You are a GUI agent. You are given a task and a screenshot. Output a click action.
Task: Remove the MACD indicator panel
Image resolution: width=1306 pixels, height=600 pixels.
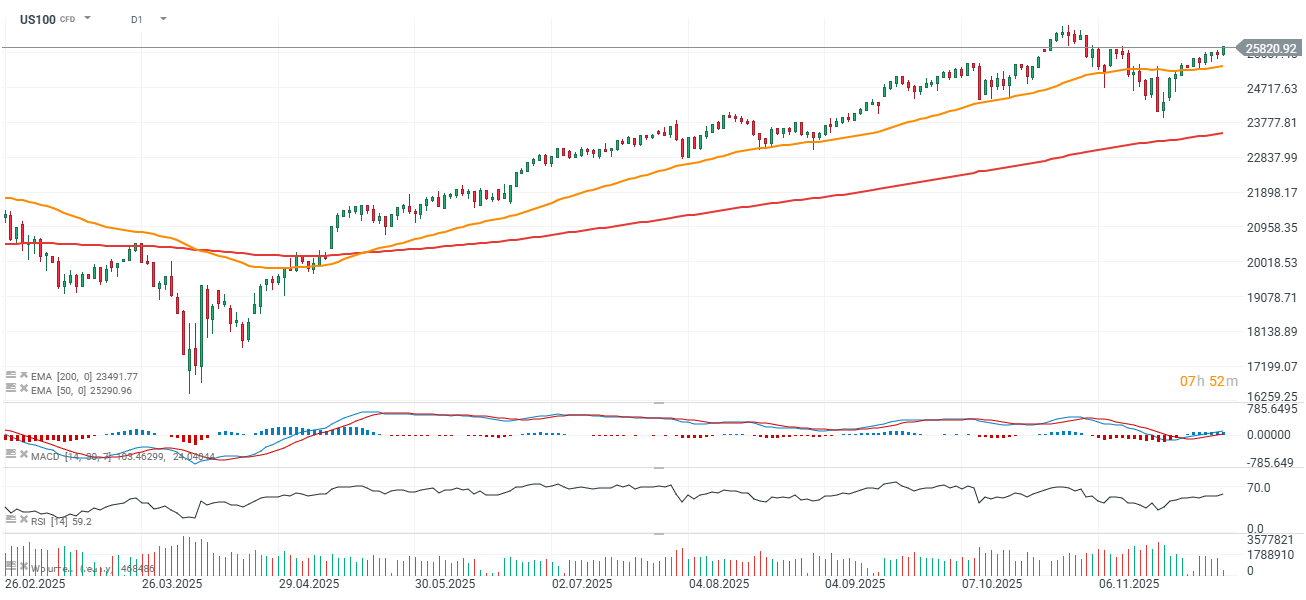[x=22, y=455]
